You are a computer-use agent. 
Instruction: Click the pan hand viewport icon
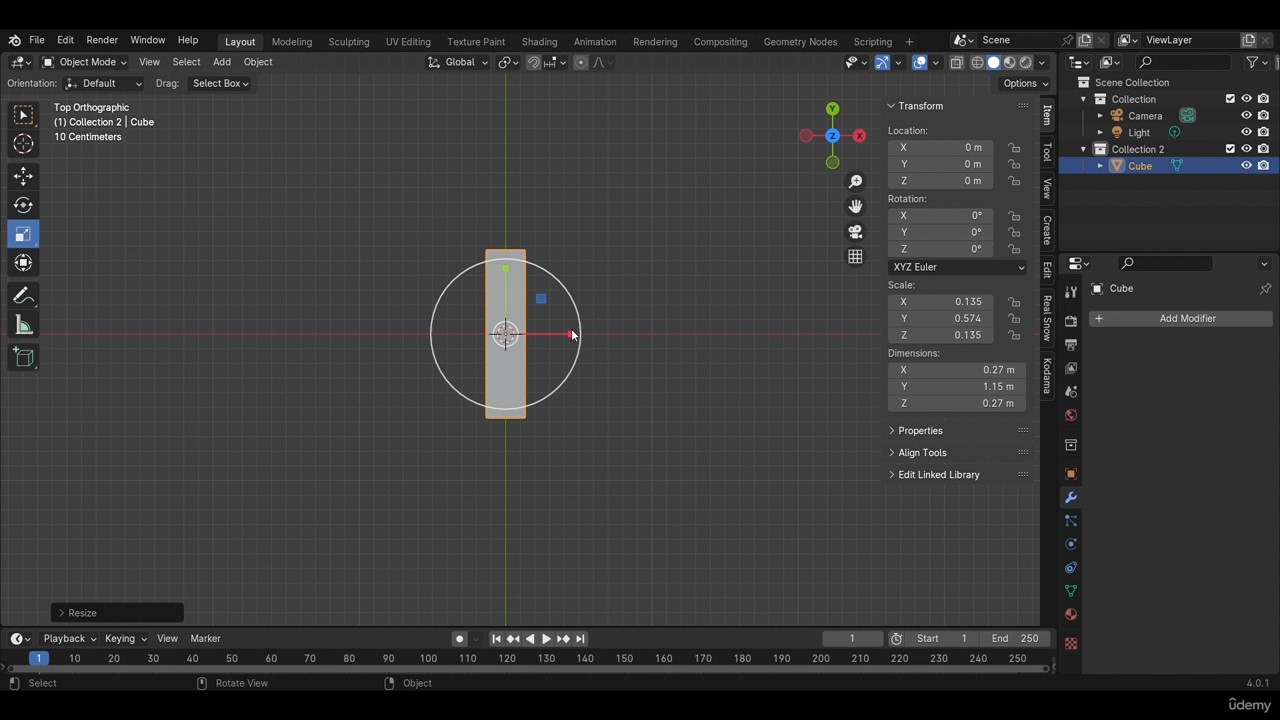[855, 206]
